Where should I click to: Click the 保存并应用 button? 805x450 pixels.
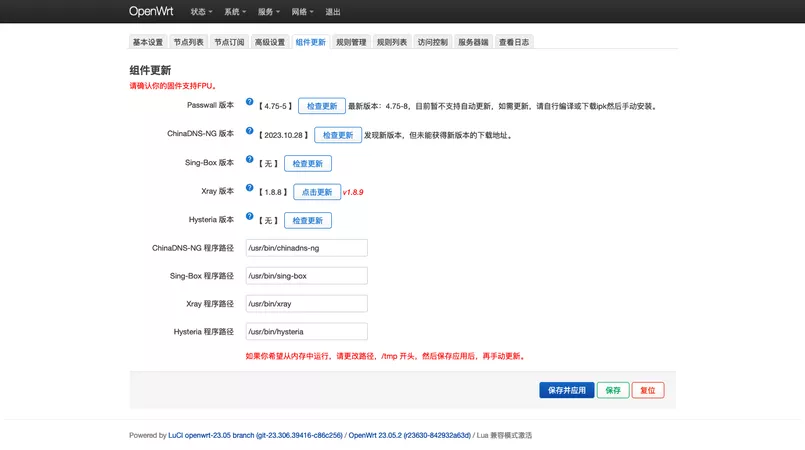click(566, 390)
